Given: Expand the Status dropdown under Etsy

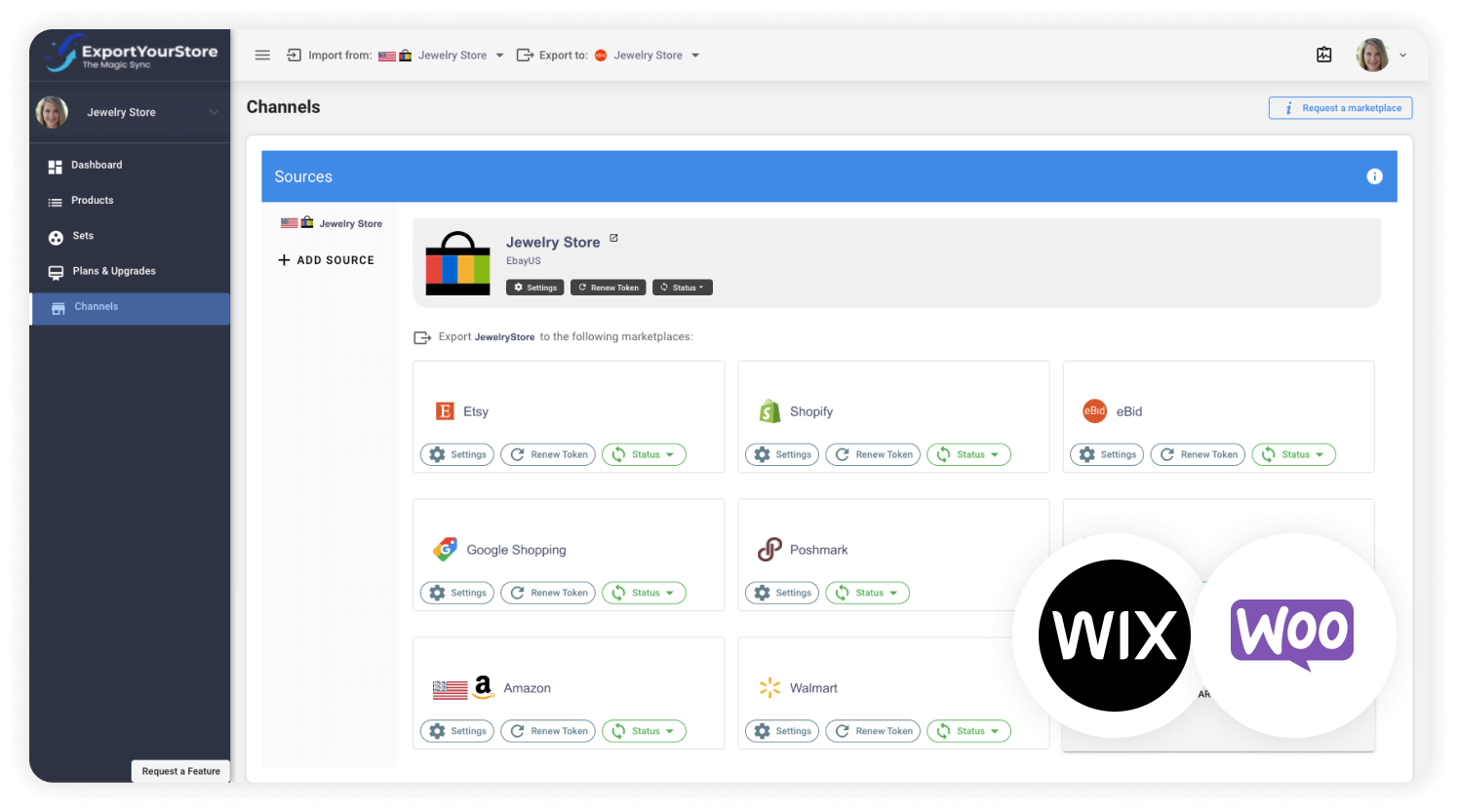Looking at the screenshot, I should [x=644, y=454].
